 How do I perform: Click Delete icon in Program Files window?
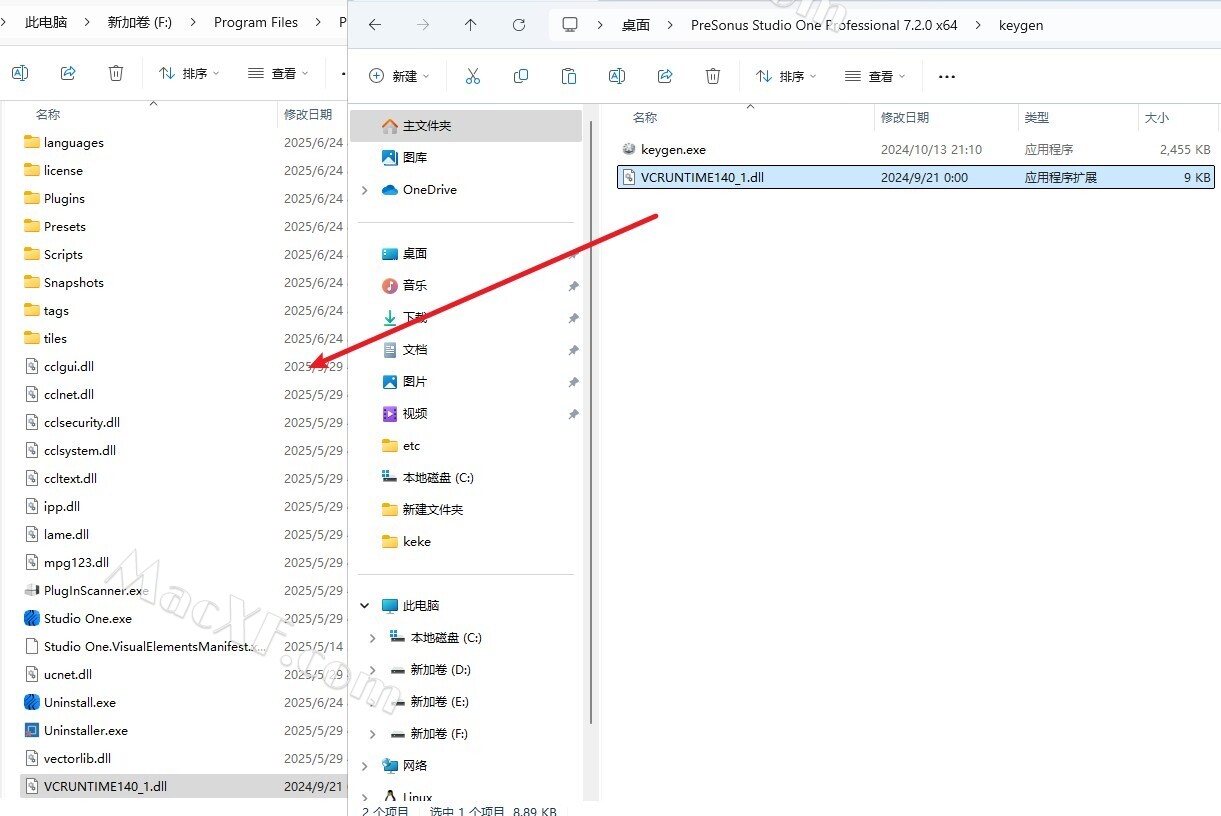click(116, 73)
